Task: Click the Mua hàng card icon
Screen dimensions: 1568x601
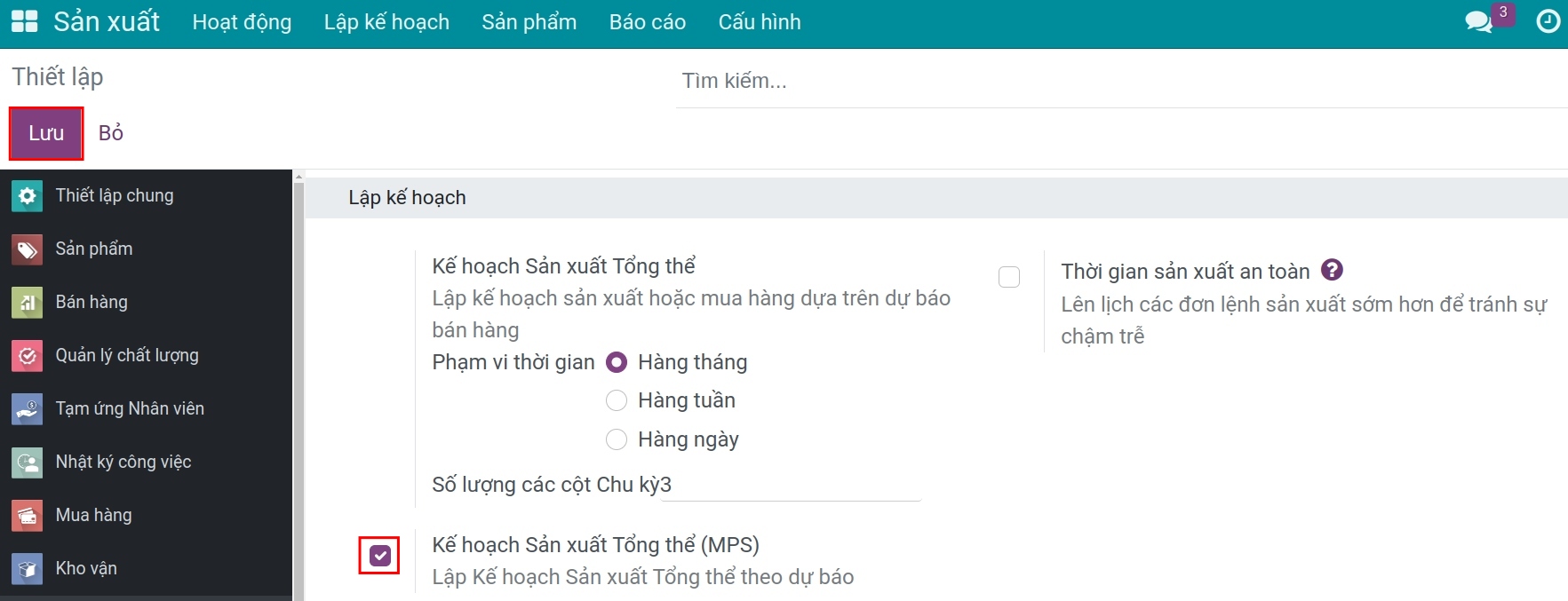Action: (28, 515)
